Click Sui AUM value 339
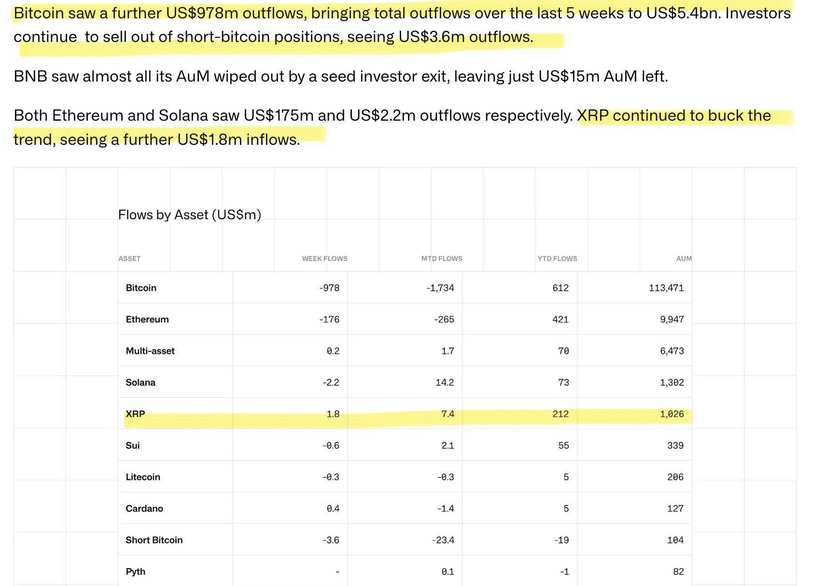Image resolution: width=840 pixels, height=586 pixels. (675, 446)
